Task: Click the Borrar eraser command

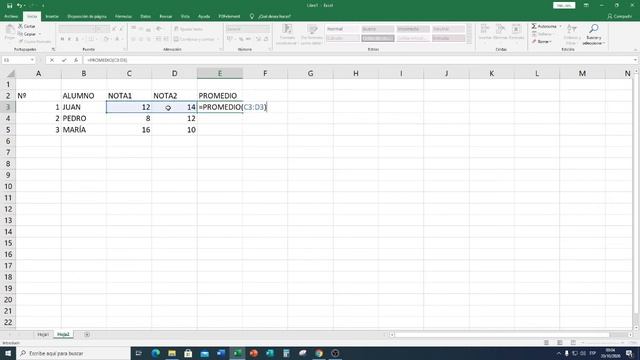Action: (x=542, y=42)
